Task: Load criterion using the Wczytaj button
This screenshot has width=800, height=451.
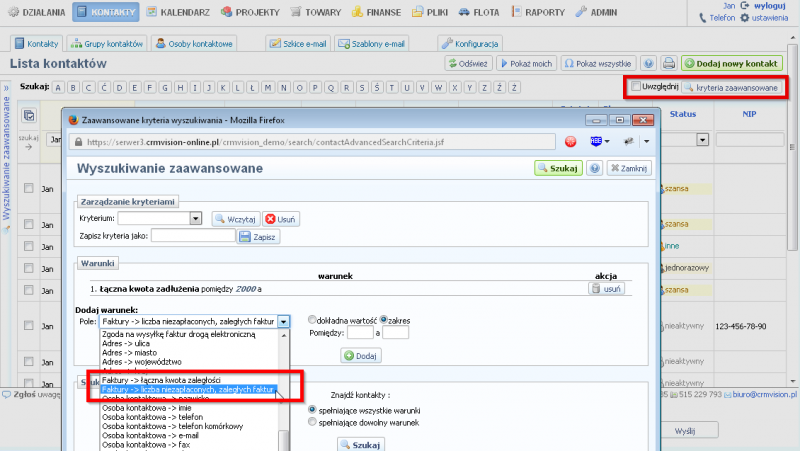Action: 236,218
